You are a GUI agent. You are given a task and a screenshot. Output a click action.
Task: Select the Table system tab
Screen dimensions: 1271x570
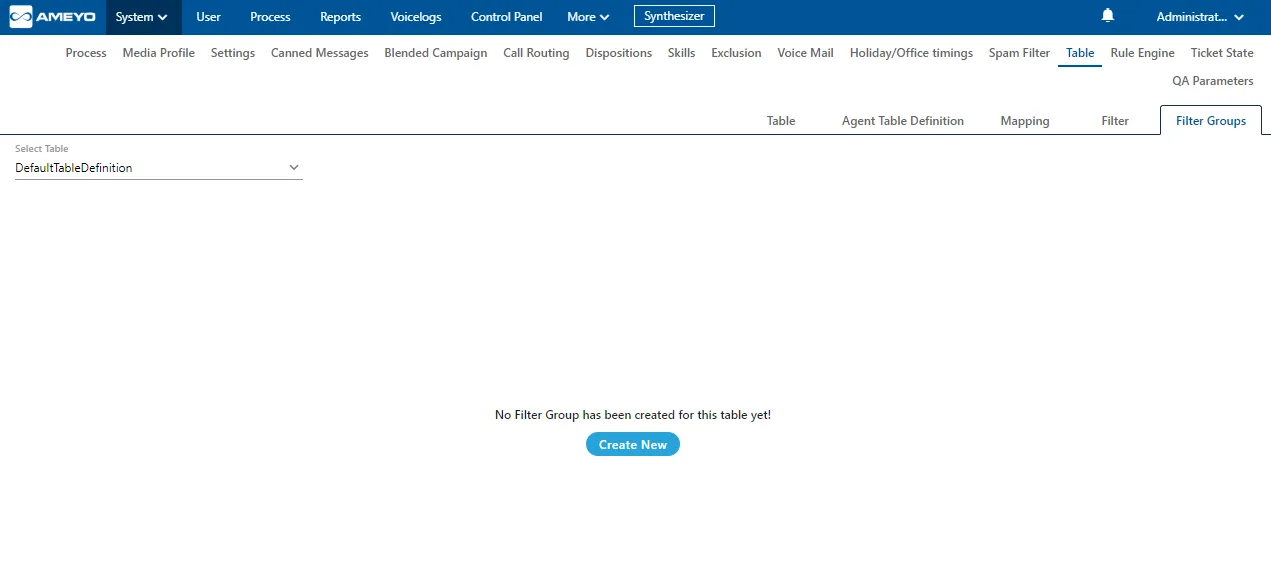coord(1080,53)
